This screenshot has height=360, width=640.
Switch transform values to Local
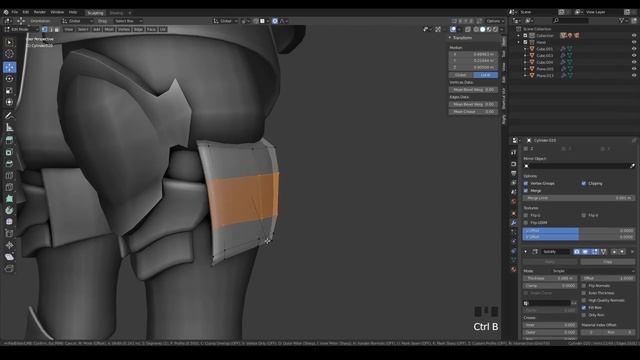(x=485, y=75)
